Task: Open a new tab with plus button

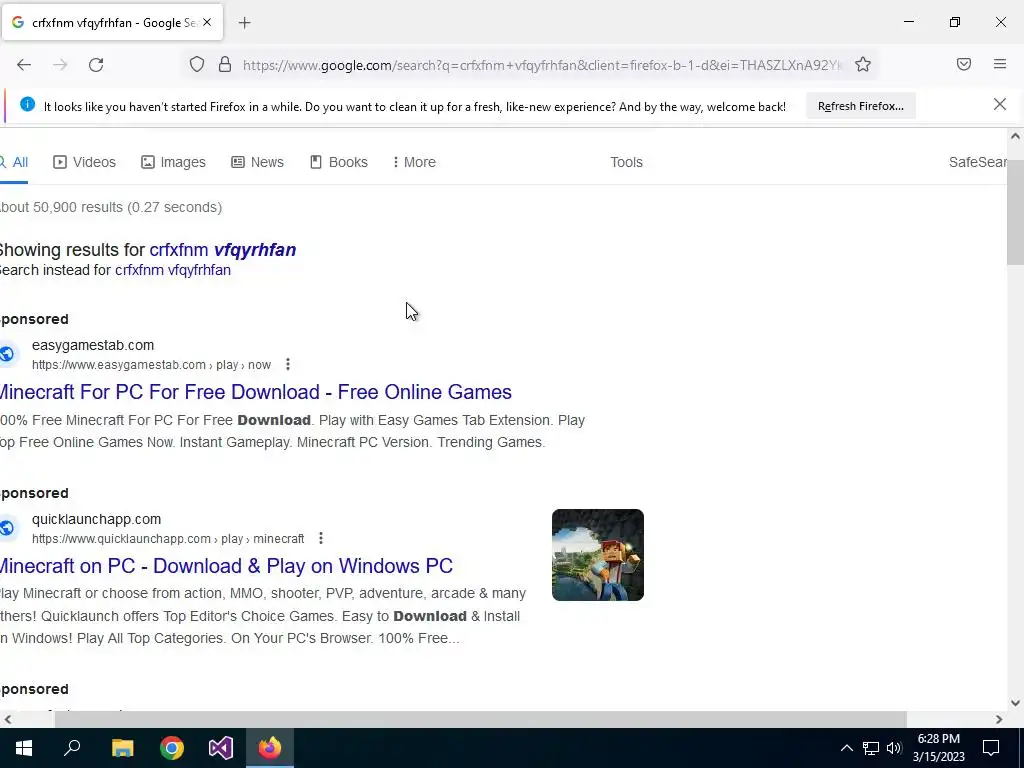Action: tap(244, 23)
